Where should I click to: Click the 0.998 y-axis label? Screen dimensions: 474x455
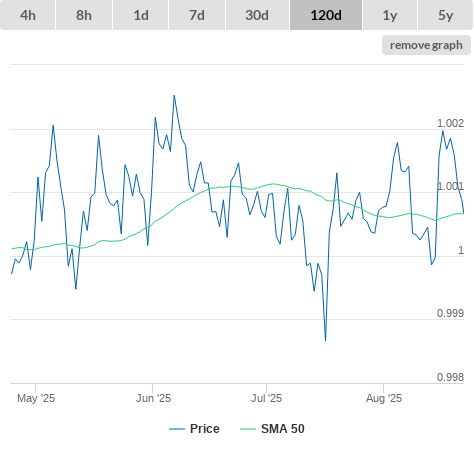(450, 377)
